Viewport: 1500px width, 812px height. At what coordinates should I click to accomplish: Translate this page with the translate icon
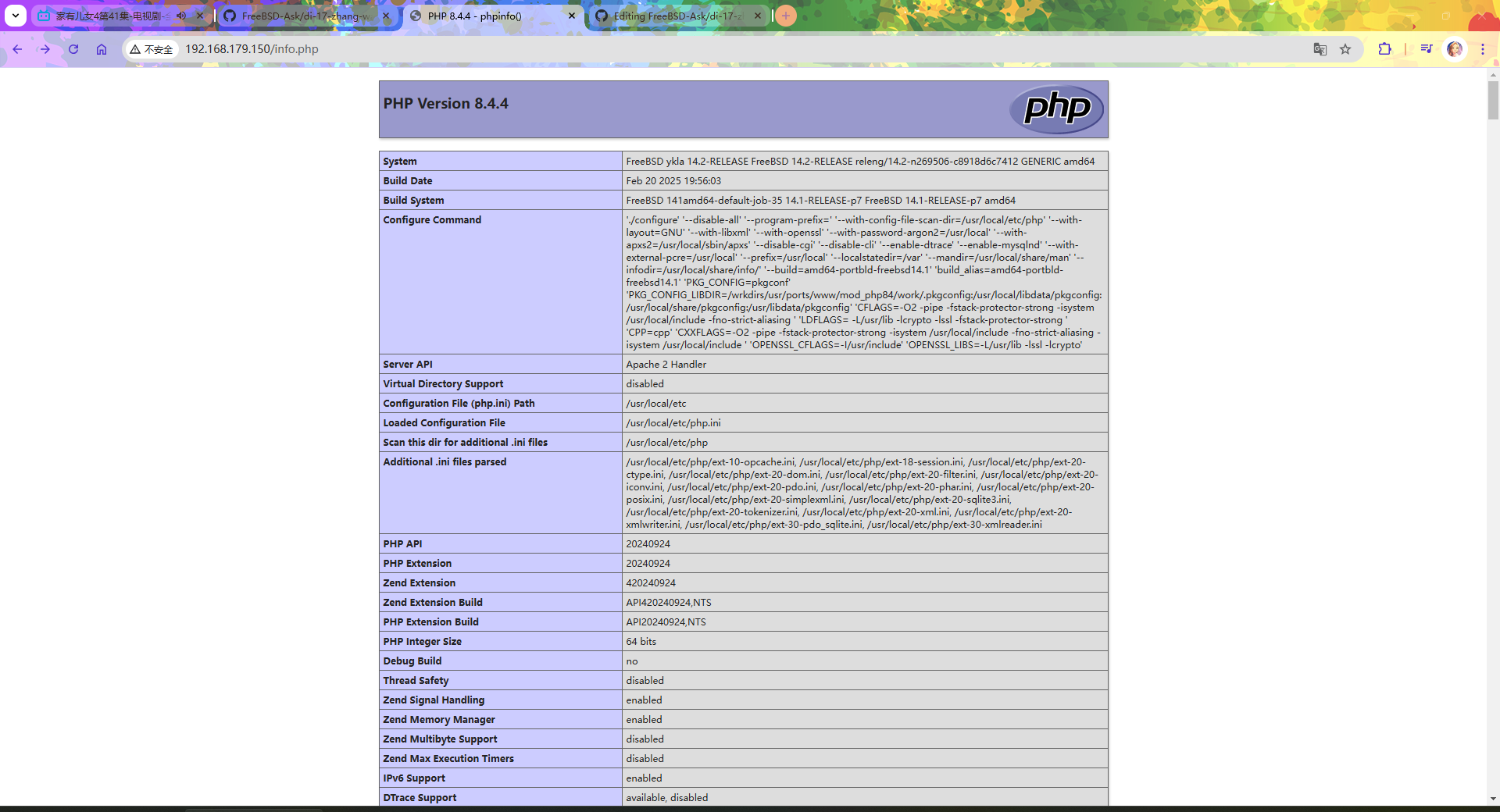1320,49
